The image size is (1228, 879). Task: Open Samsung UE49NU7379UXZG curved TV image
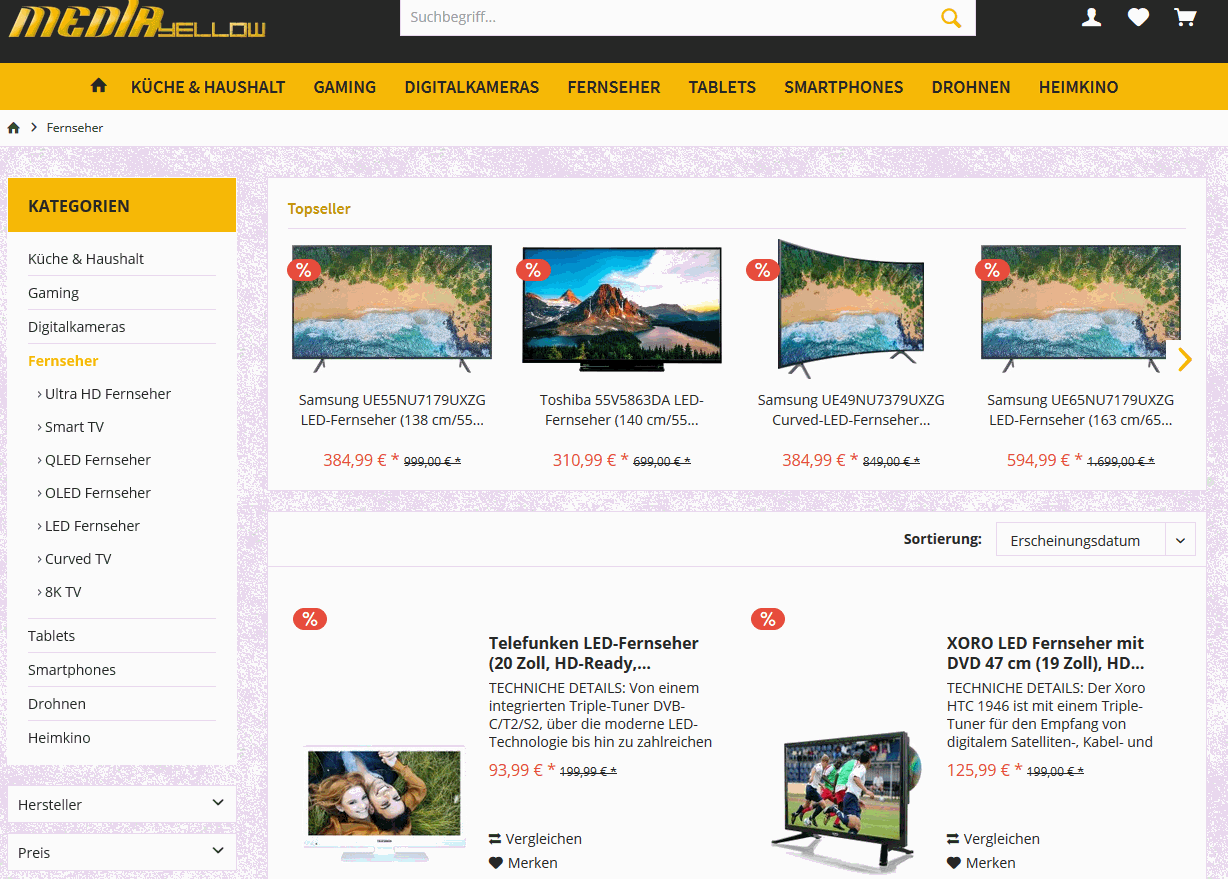[851, 308]
